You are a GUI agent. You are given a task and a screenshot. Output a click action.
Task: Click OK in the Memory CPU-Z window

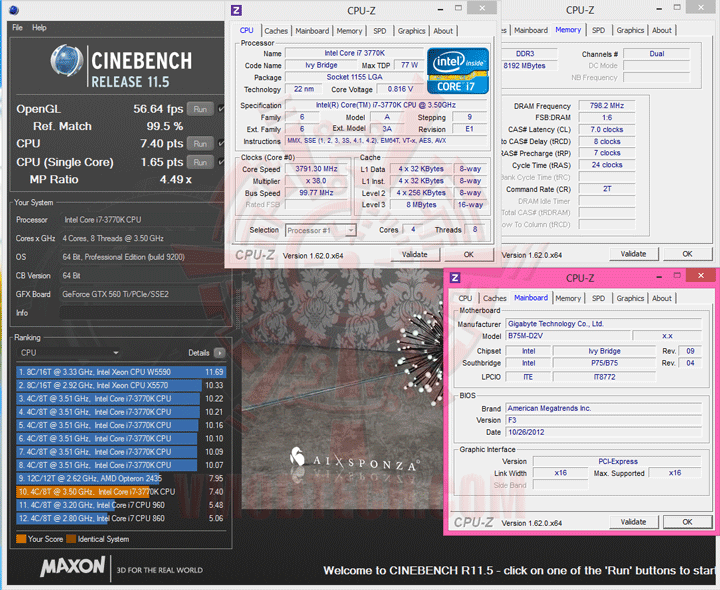(x=687, y=253)
